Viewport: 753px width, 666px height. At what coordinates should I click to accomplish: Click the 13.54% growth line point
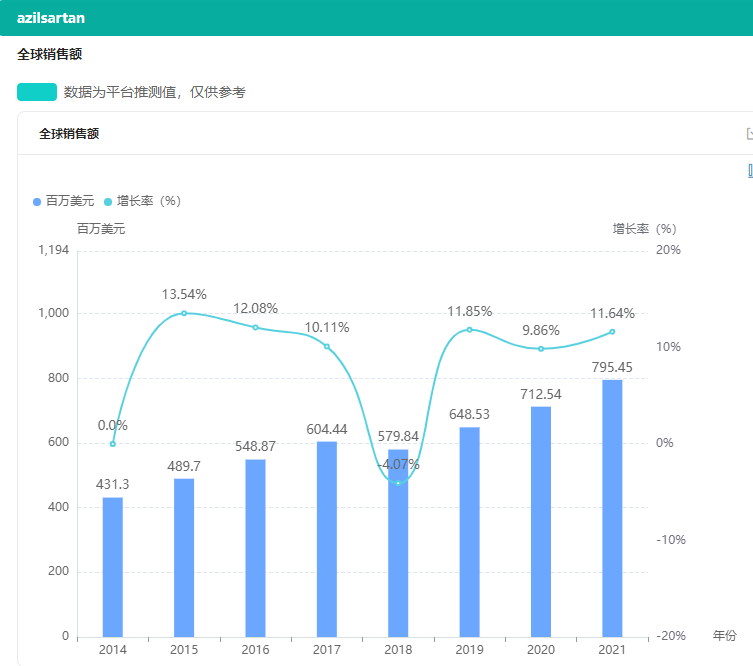pyautogui.click(x=184, y=313)
